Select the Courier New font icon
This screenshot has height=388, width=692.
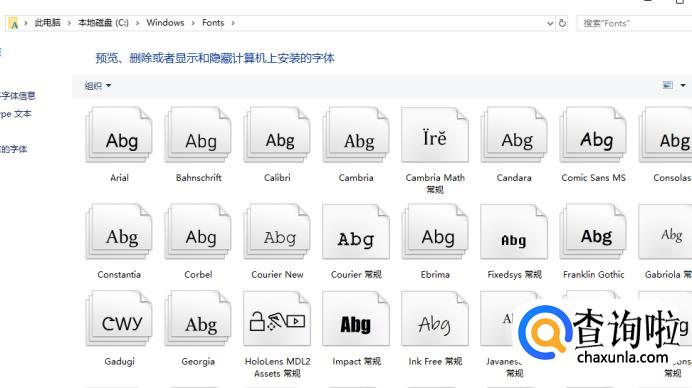click(x=277, y=232)
